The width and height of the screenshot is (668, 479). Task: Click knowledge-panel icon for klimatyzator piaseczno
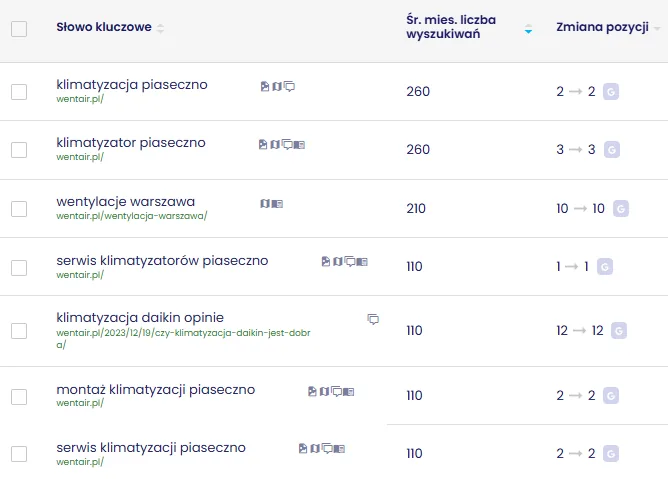[299, 145]
